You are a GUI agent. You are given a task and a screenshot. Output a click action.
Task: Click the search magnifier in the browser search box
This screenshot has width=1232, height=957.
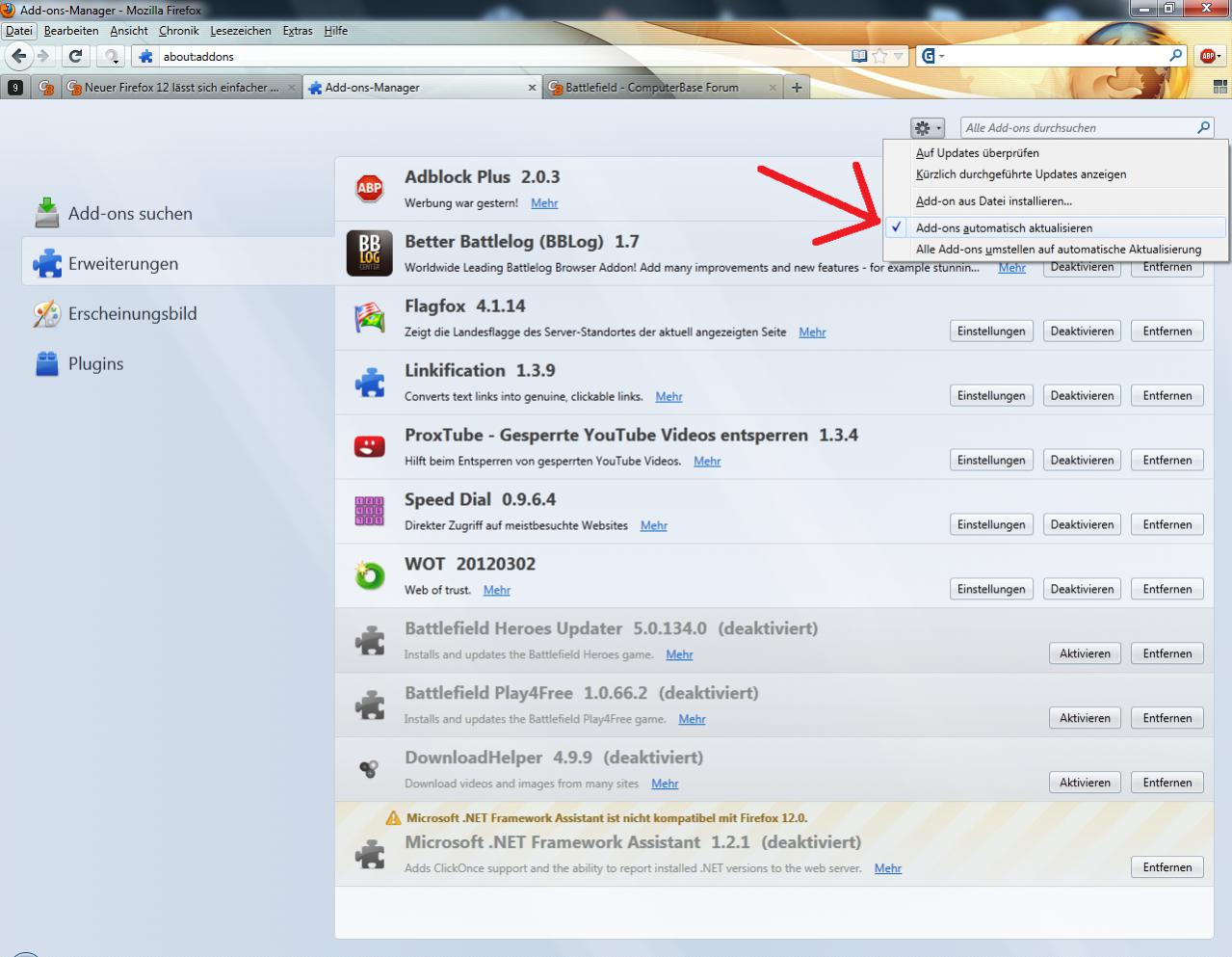click(1175, 56)
